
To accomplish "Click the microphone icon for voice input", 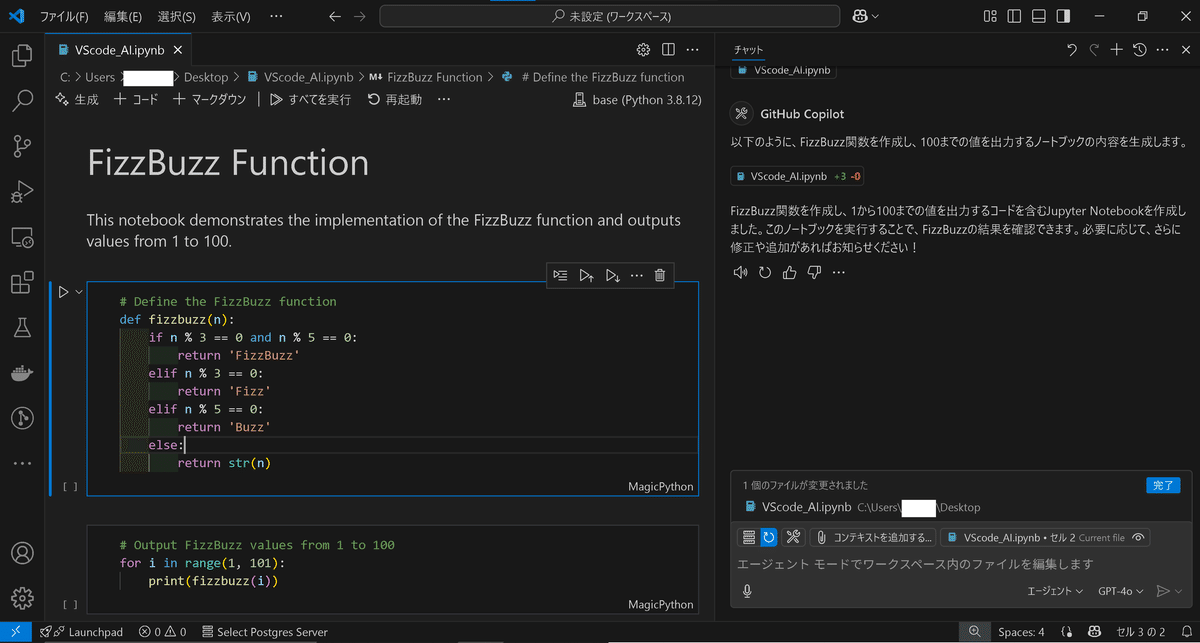I will pyautogui.click(x=747, y=591).
